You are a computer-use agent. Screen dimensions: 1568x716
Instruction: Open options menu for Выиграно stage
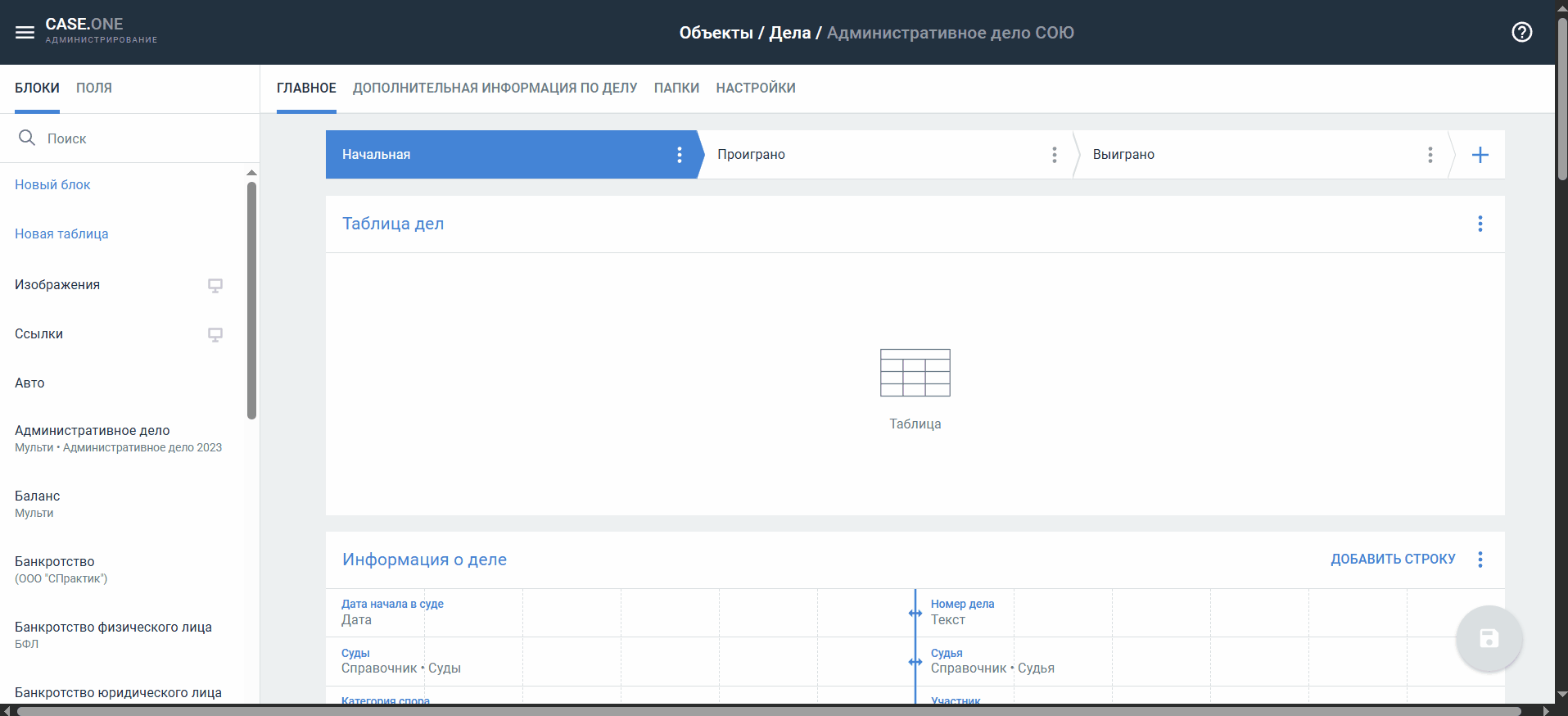pyautogui.click(x=1430, y=155)
